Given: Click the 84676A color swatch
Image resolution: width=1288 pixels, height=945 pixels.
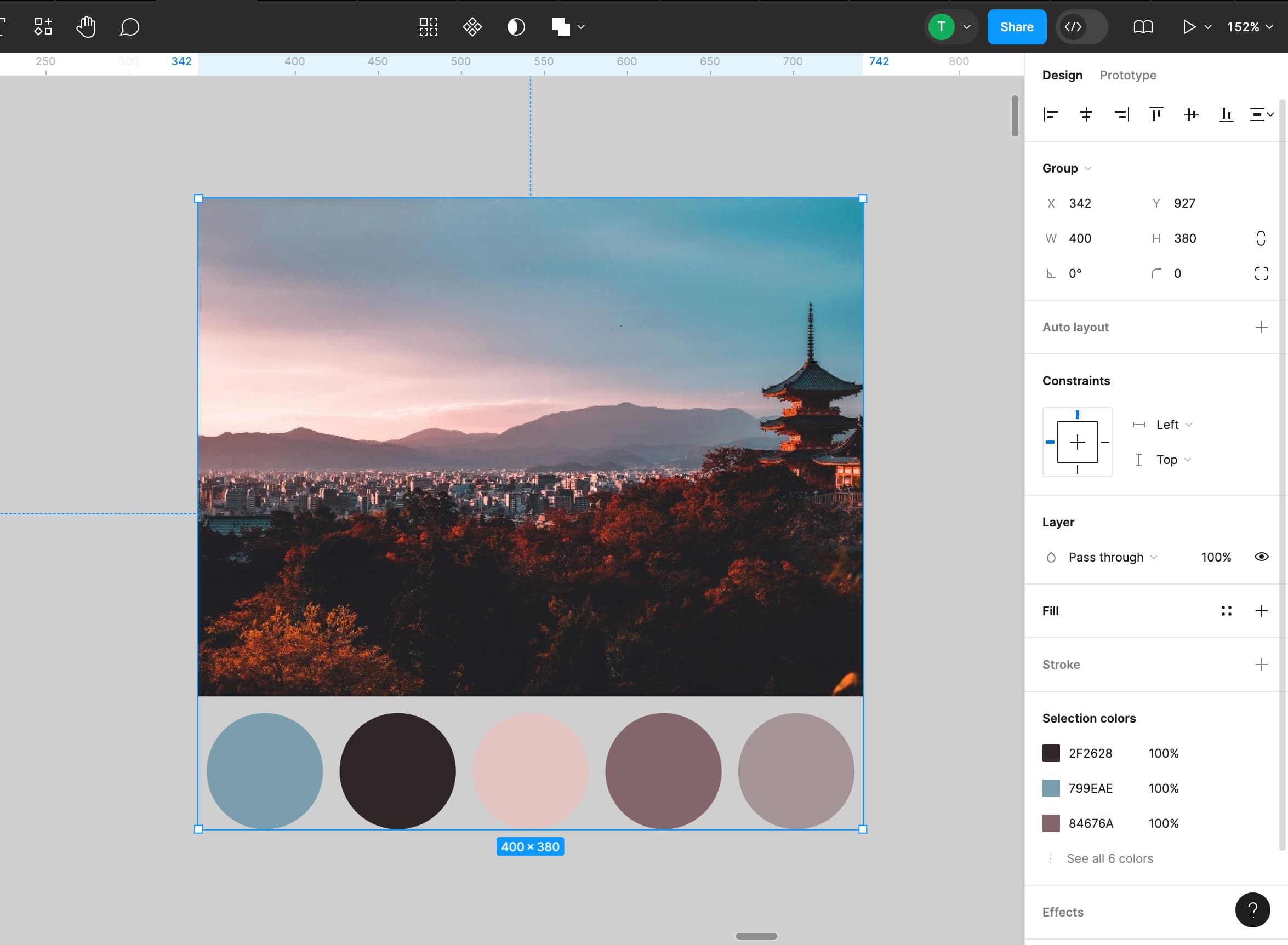Looking at the screenshot, I should tap(1051, 823).
